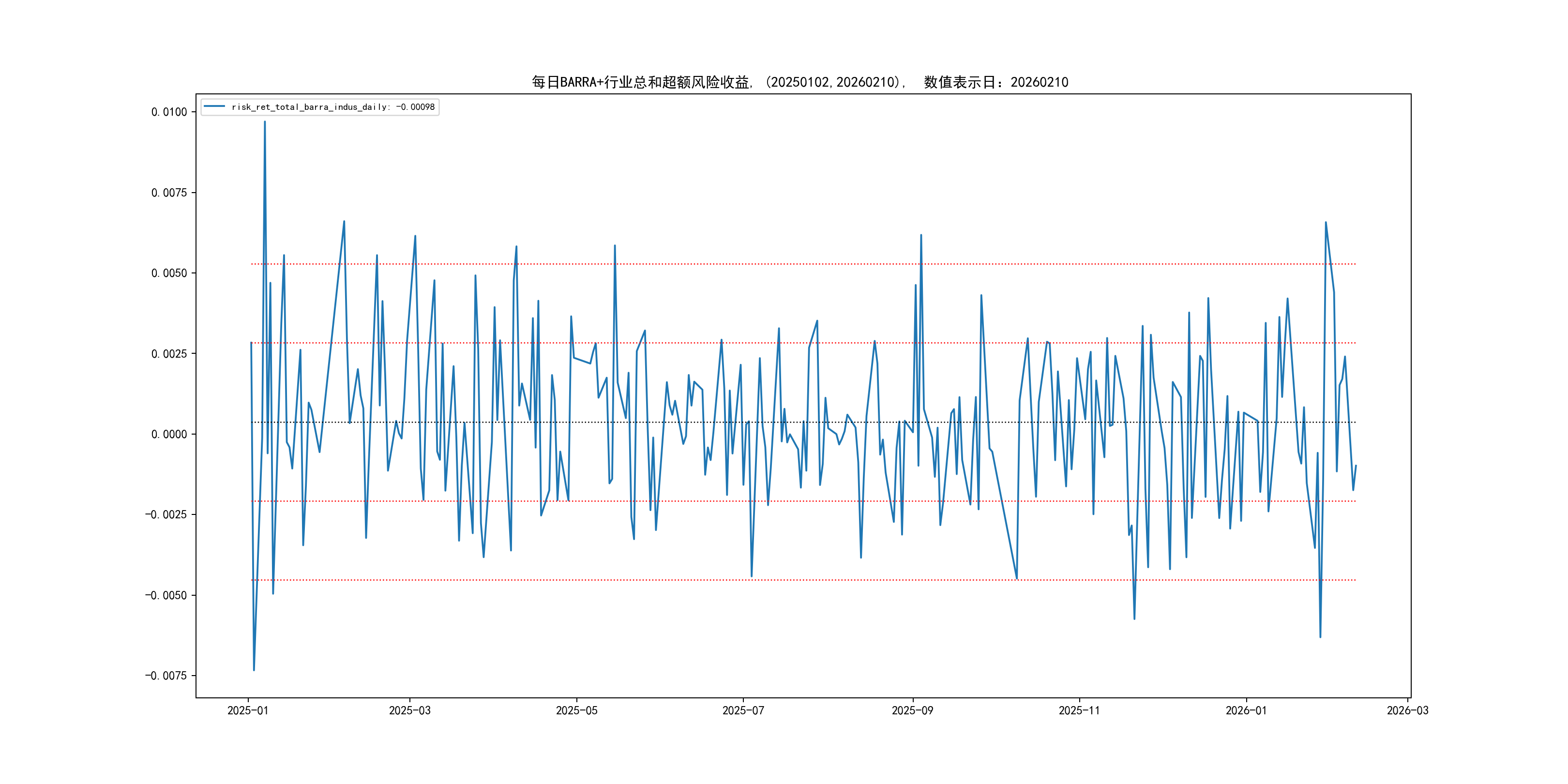Image resolution: width=1568 pixels, height=784 pixels.
Task: Click the 2025-11 x-axis label
Action: click(1079, 710)
